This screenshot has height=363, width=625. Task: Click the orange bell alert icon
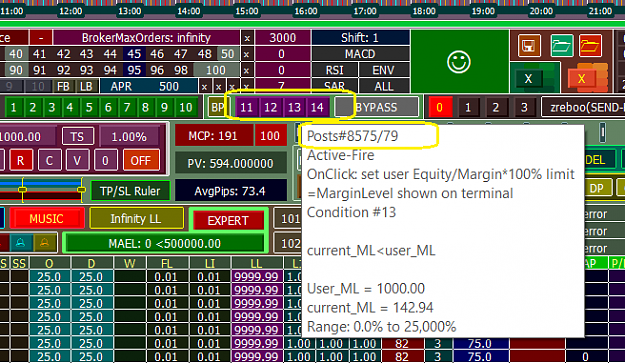coord(44,243)
